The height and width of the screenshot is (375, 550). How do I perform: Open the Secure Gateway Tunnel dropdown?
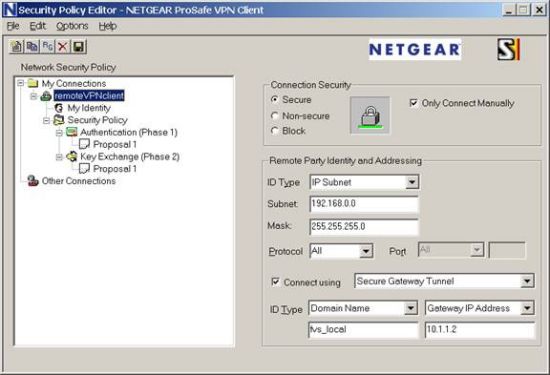pyautogui.click(x=527, y=281)
